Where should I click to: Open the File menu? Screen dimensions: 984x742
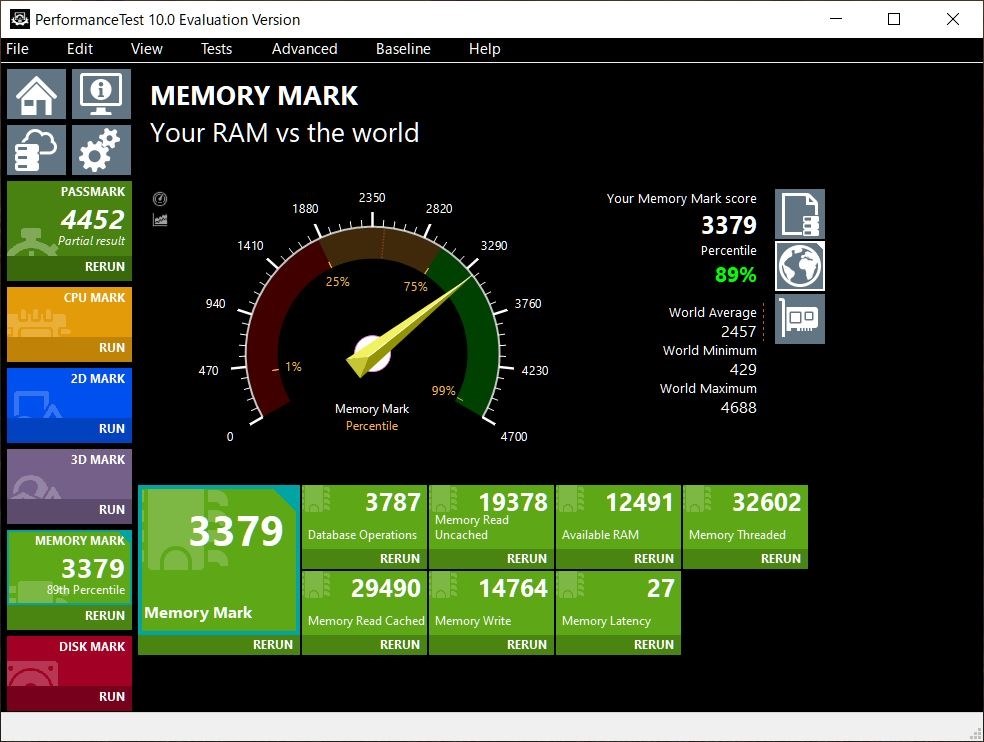[x=18, y=49]
